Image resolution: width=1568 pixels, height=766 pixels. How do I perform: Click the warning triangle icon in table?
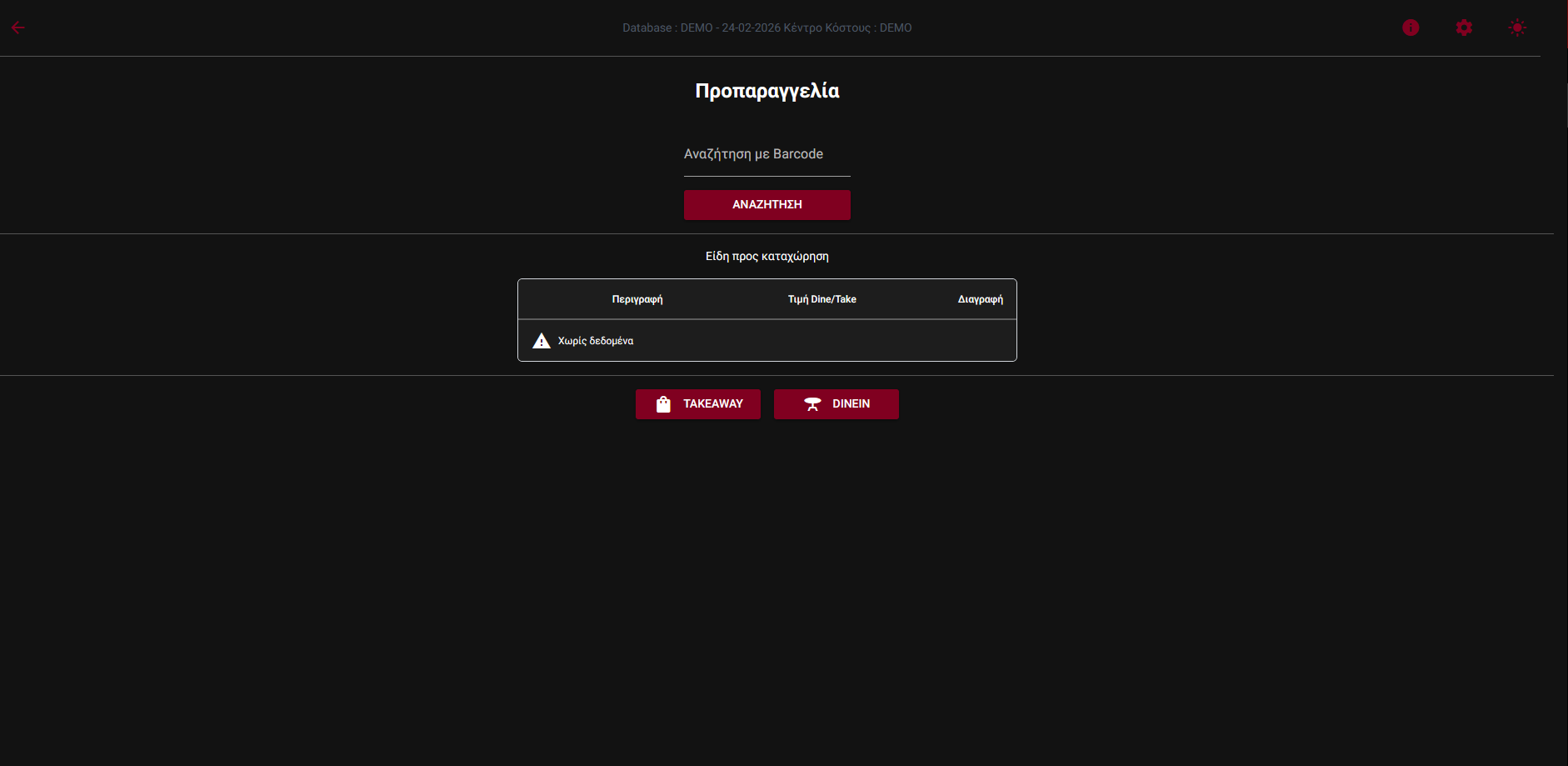(542, 341)
